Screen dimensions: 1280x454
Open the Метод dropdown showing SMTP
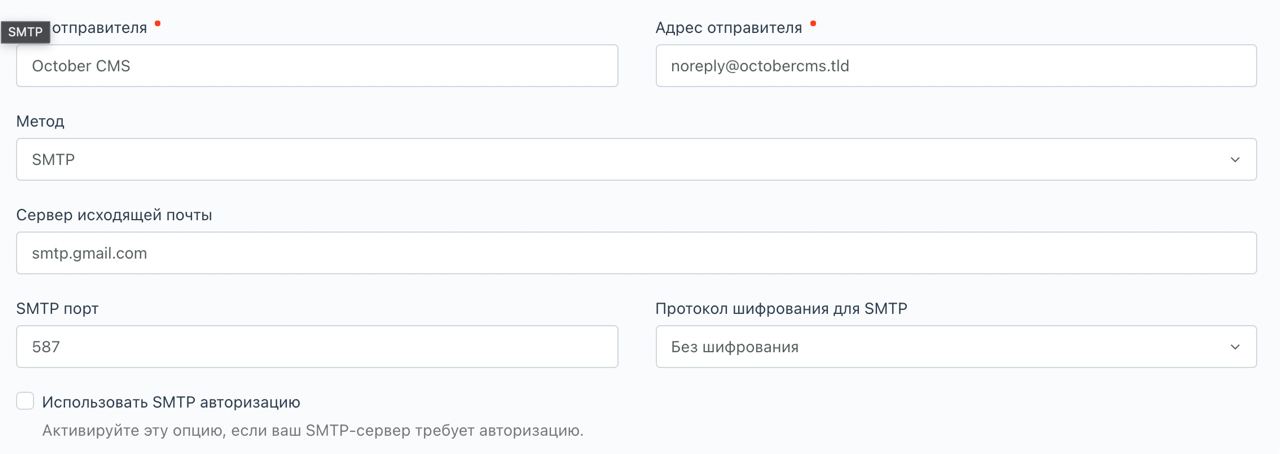[x=636, y=160]
